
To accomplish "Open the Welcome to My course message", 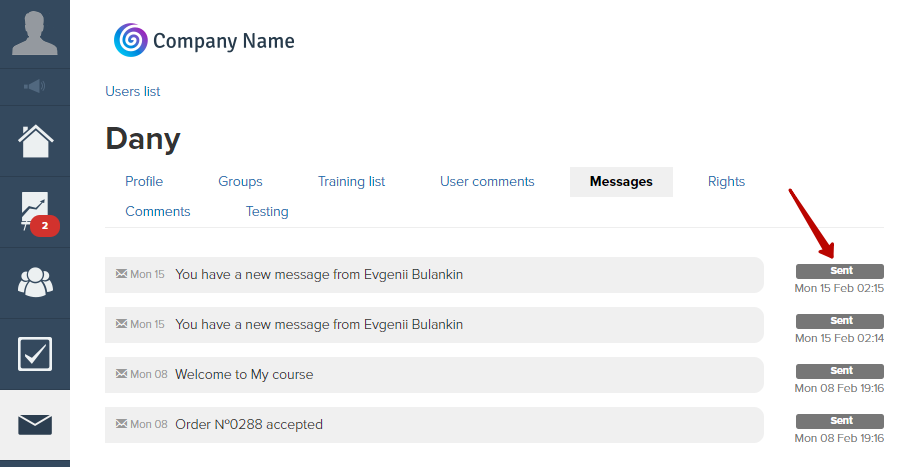I will [435, 375].
